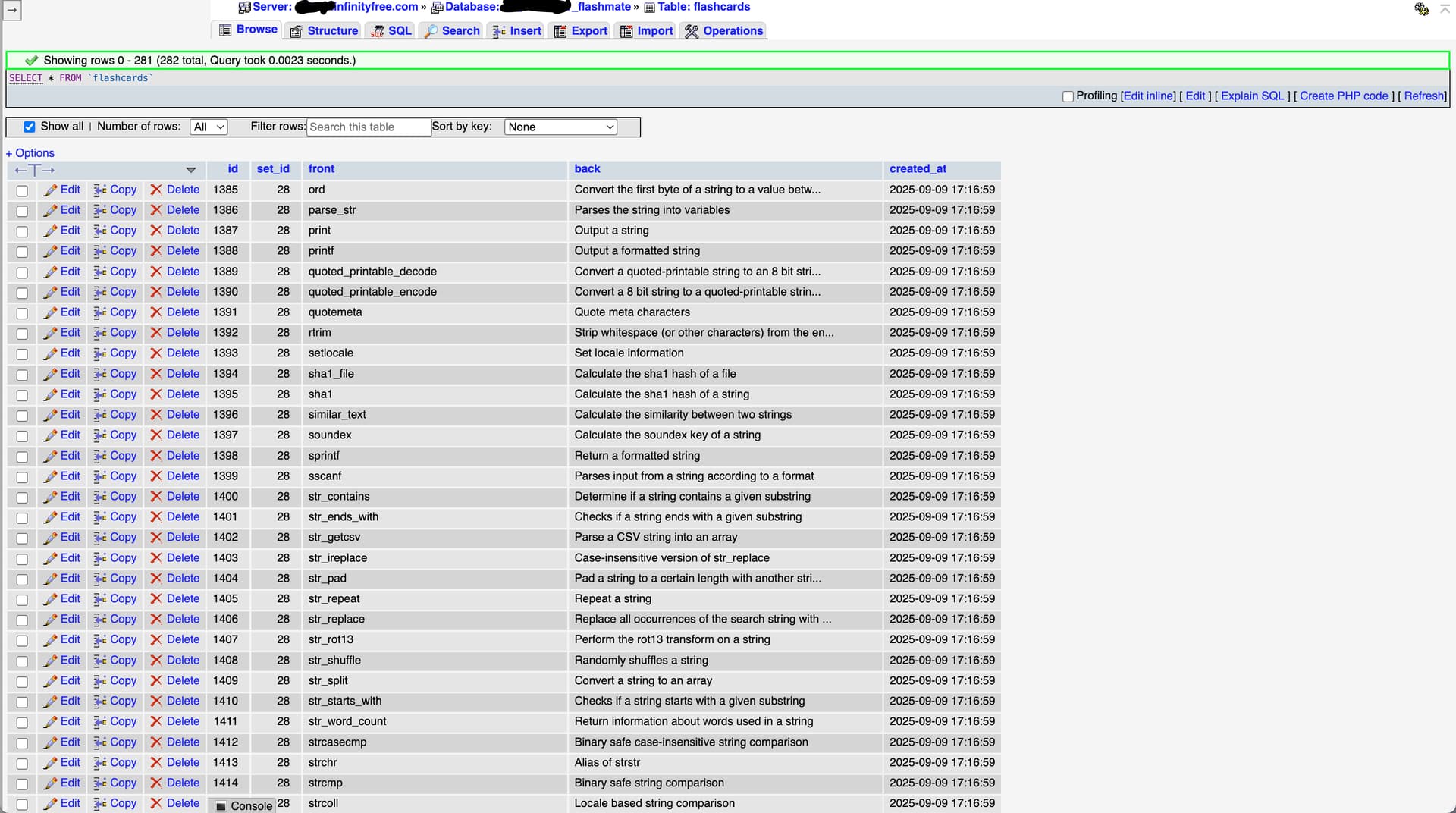The width and height of the screenshot is (1456, 813).
Task: Click the Operations wrench icon
Action: [692, 31]
